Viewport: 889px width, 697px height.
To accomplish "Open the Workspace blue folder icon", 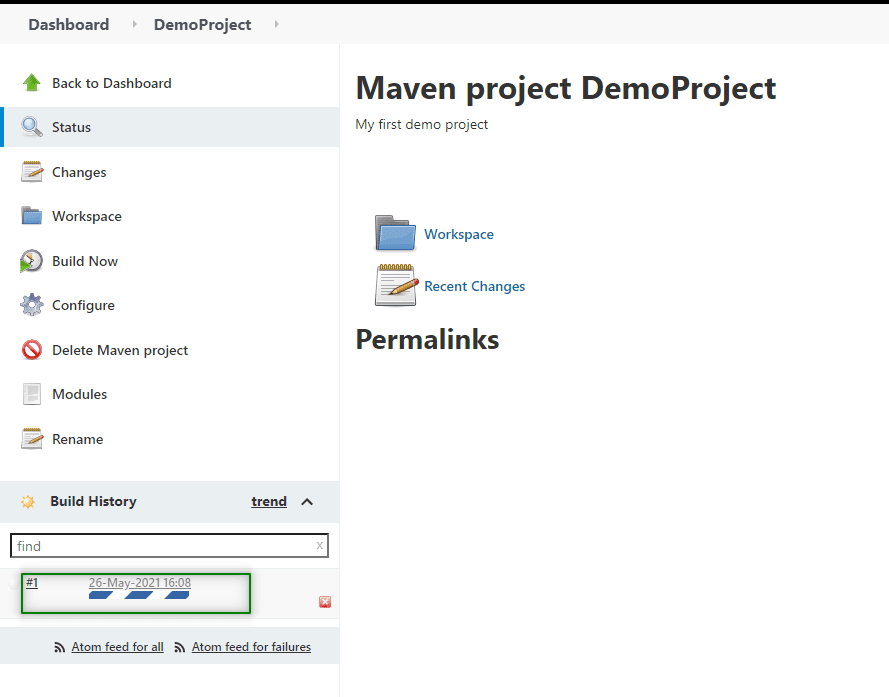I will point(395,232).
